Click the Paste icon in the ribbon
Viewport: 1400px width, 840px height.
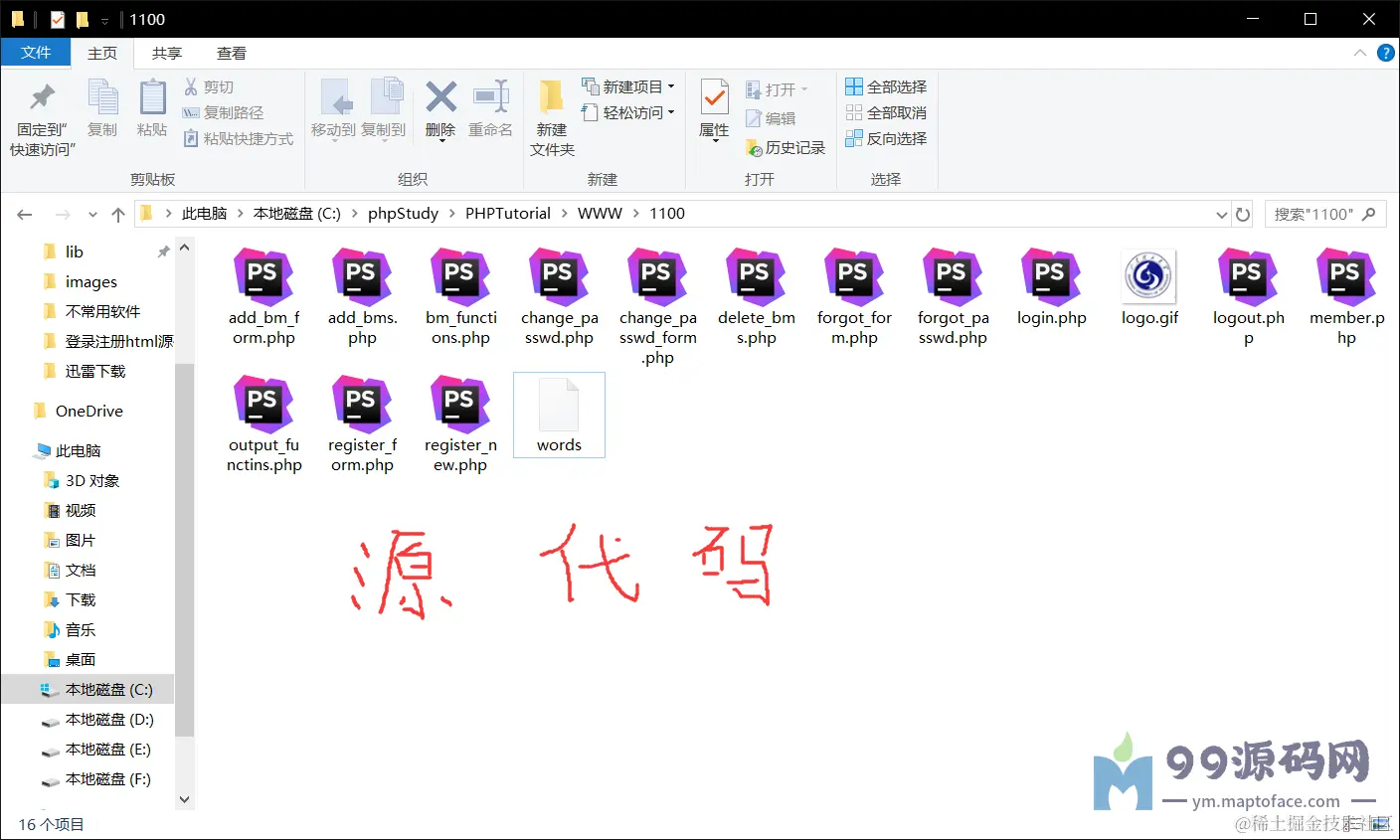(x=152, y=97)
